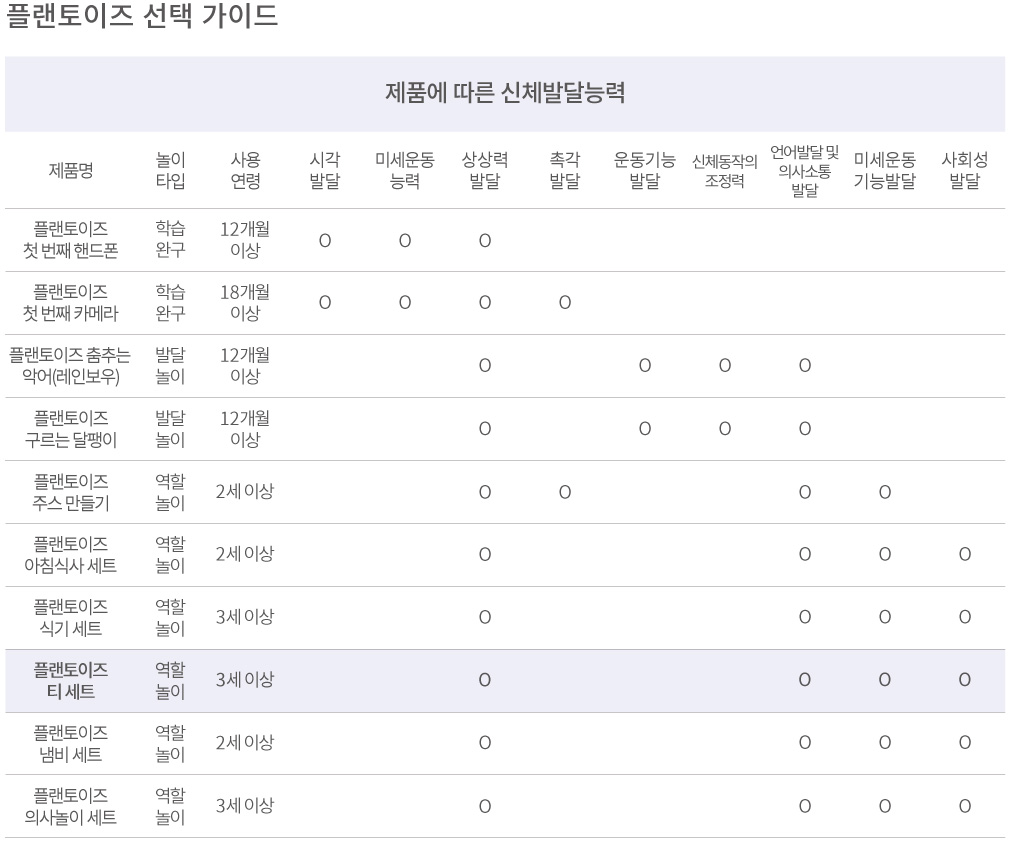The image size is (1010, 846).
Task: Click 미세운동 능력 mark in 핸드폰 row
Action: coord(405,241)
